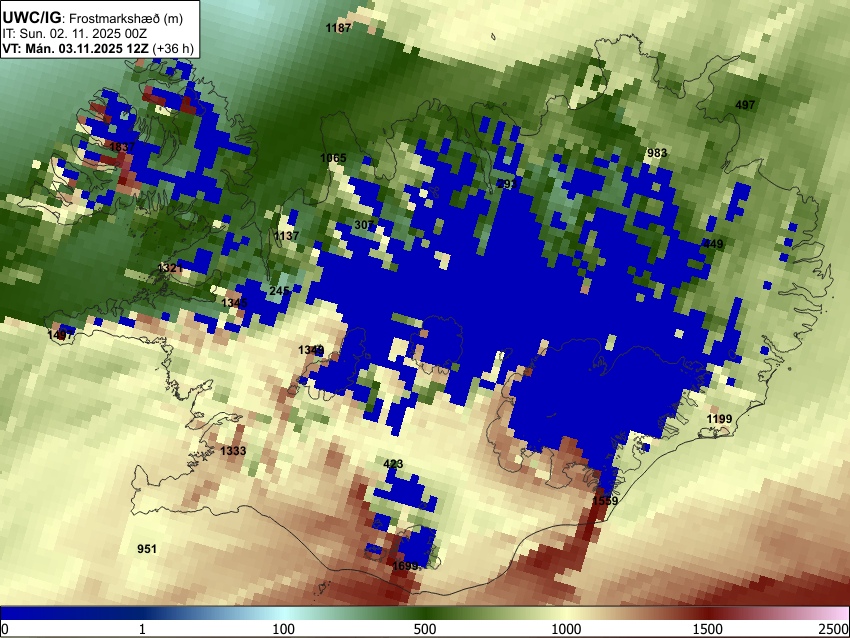This screenshot has width=850, height=638.
Task: Click the colour scale tick label 2500
Action: click(834, 629)
